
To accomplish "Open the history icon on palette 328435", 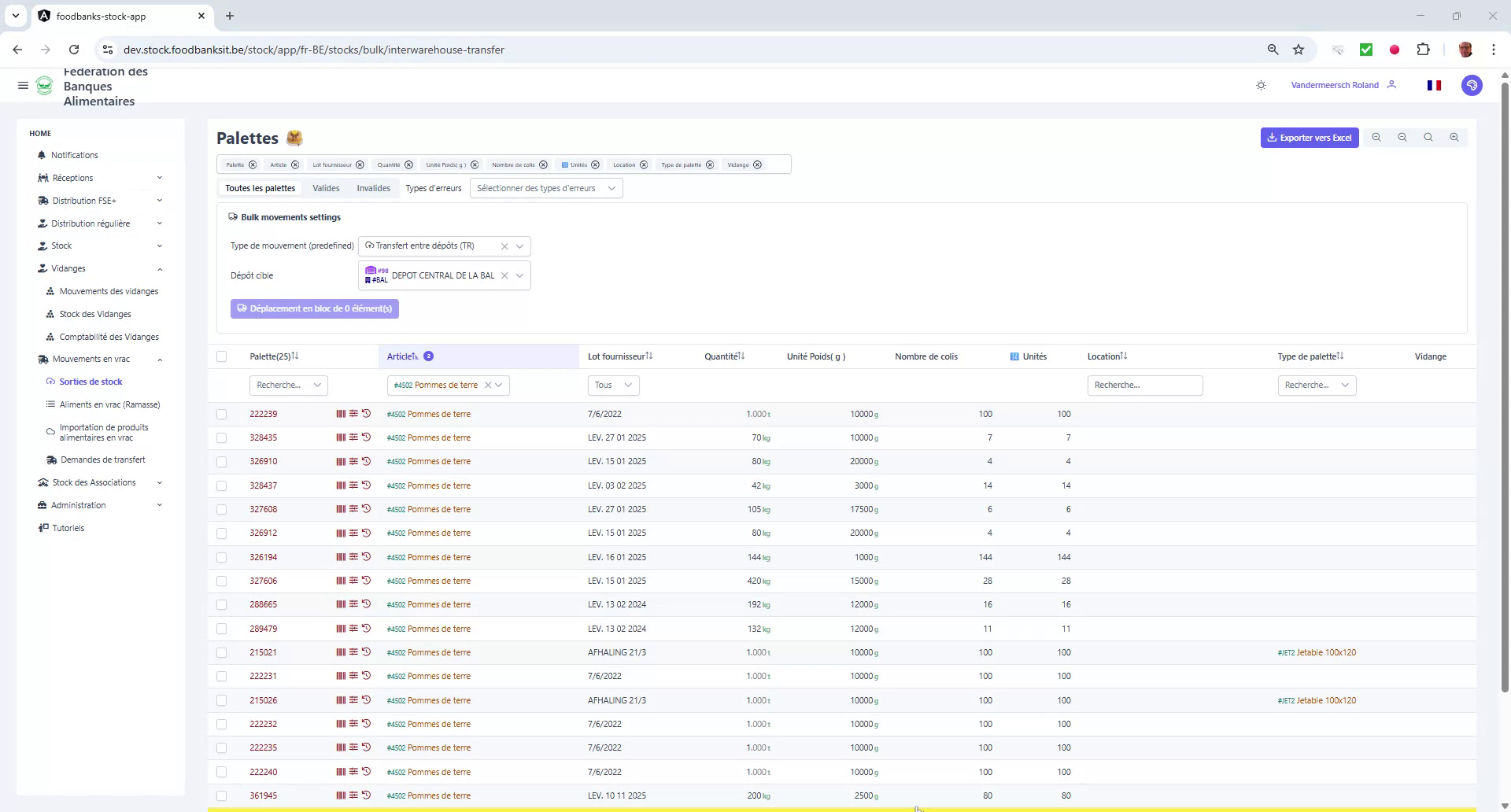I will pyautogui.click(x=366, y=437).
